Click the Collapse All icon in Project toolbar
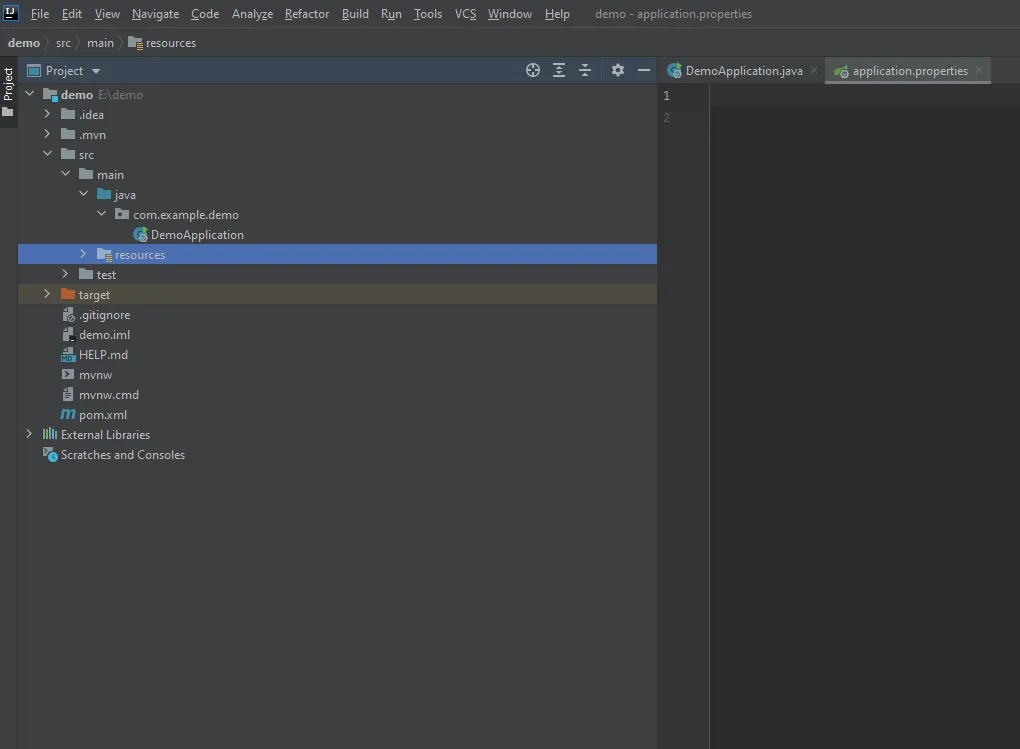This screenshot has height=749, width=1020. point(585,70)
